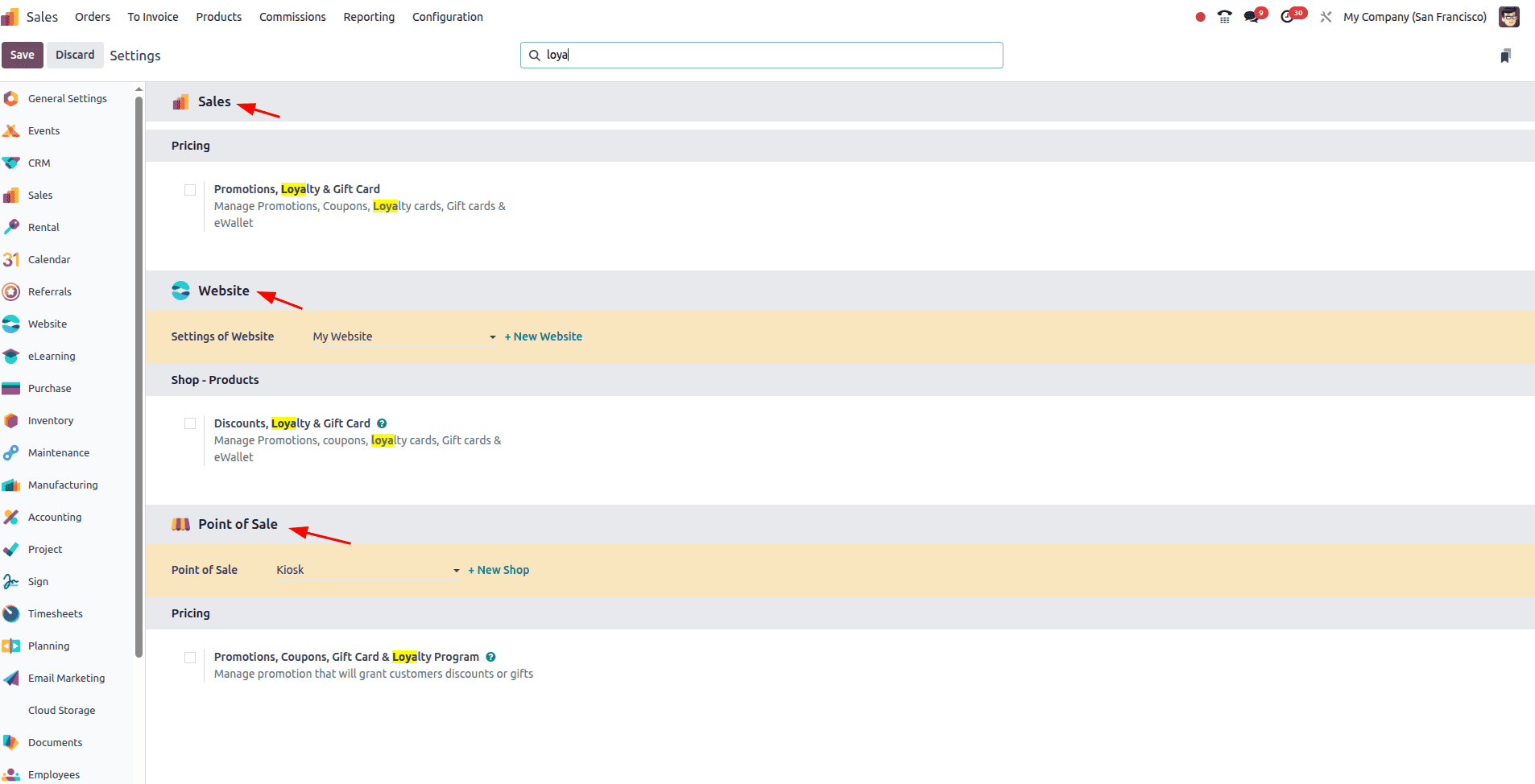Screen dimensions: 1535x784
Task: Click the red recording status dot
Action: (x=1200, y=17)
